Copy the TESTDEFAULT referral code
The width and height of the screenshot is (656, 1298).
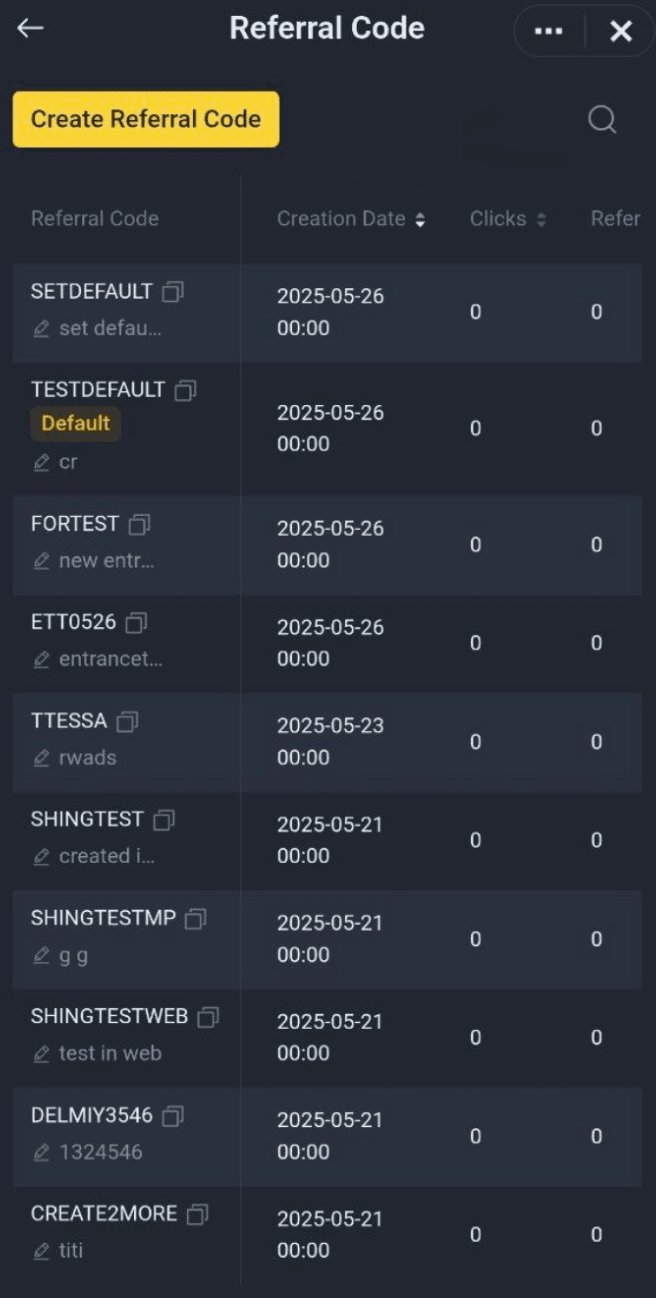(185, 390)
